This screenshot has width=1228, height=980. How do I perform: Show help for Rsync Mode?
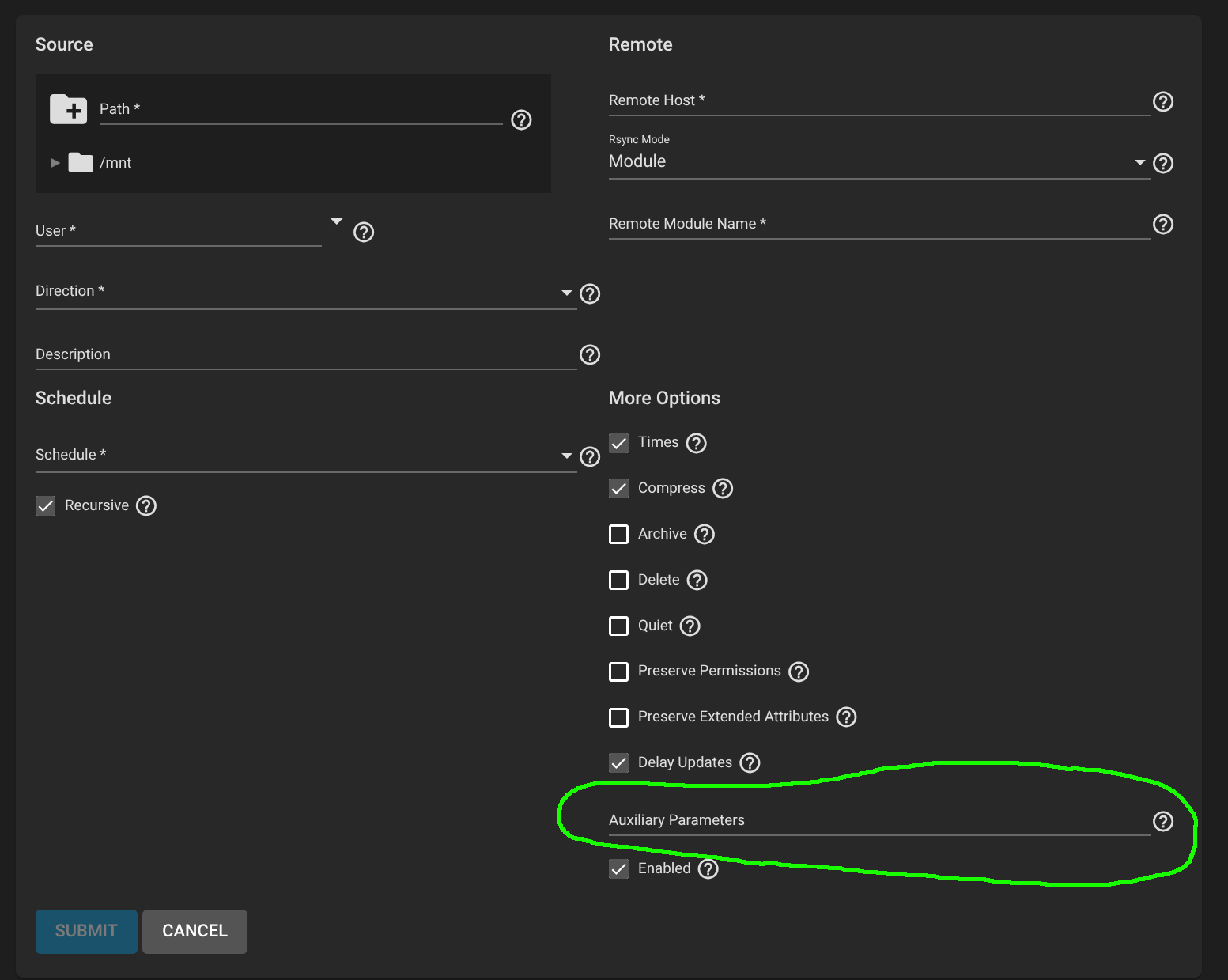pyautogui.click(x=1163, y=163)
